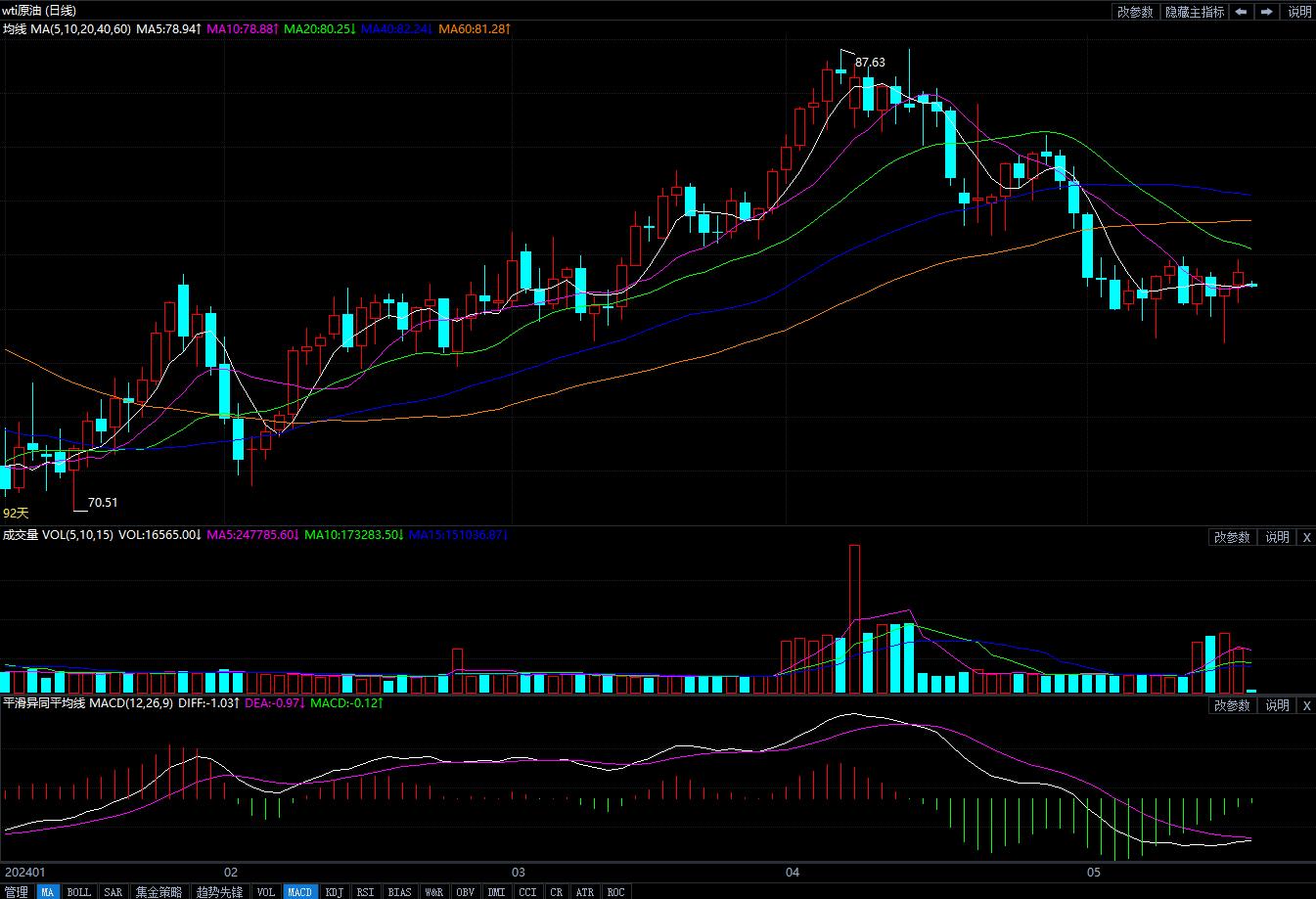Viewport: 1316px width, 899px height.
Task: Switch to the SAR indicator tab
Action: pyautogui.click(x=113, y=892)
